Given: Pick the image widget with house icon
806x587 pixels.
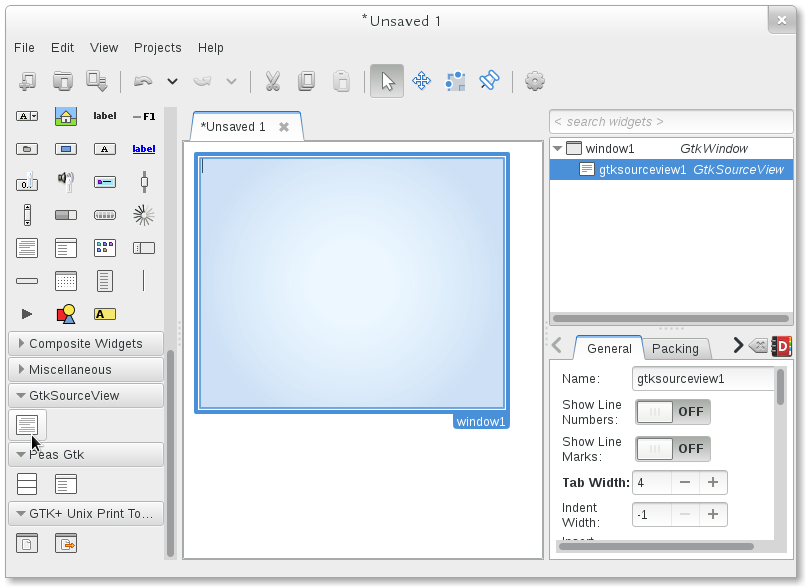Looking at the screenshot, I should (x=66, y=116).
